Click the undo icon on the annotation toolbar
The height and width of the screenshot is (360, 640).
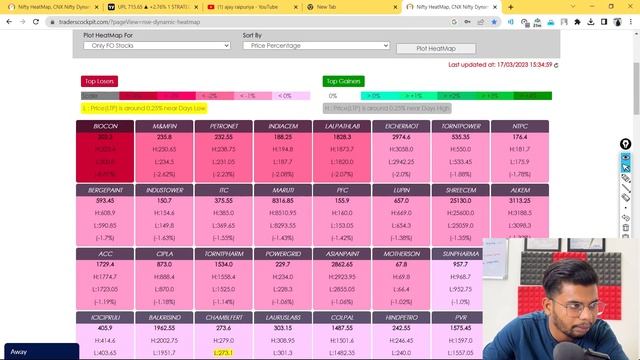(x=625, y=218)
